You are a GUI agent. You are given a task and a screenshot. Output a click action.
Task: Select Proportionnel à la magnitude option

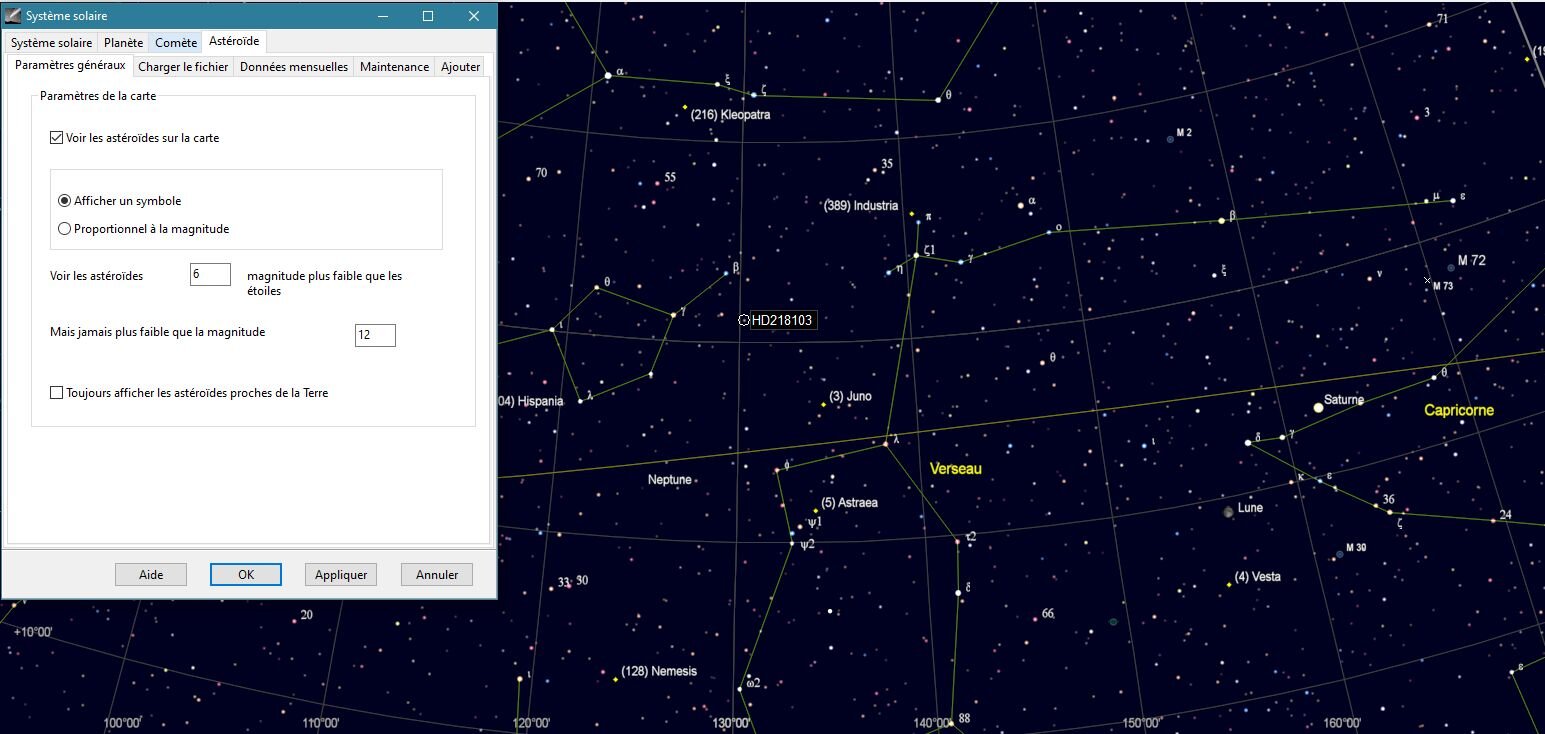[x=144, y=229]
